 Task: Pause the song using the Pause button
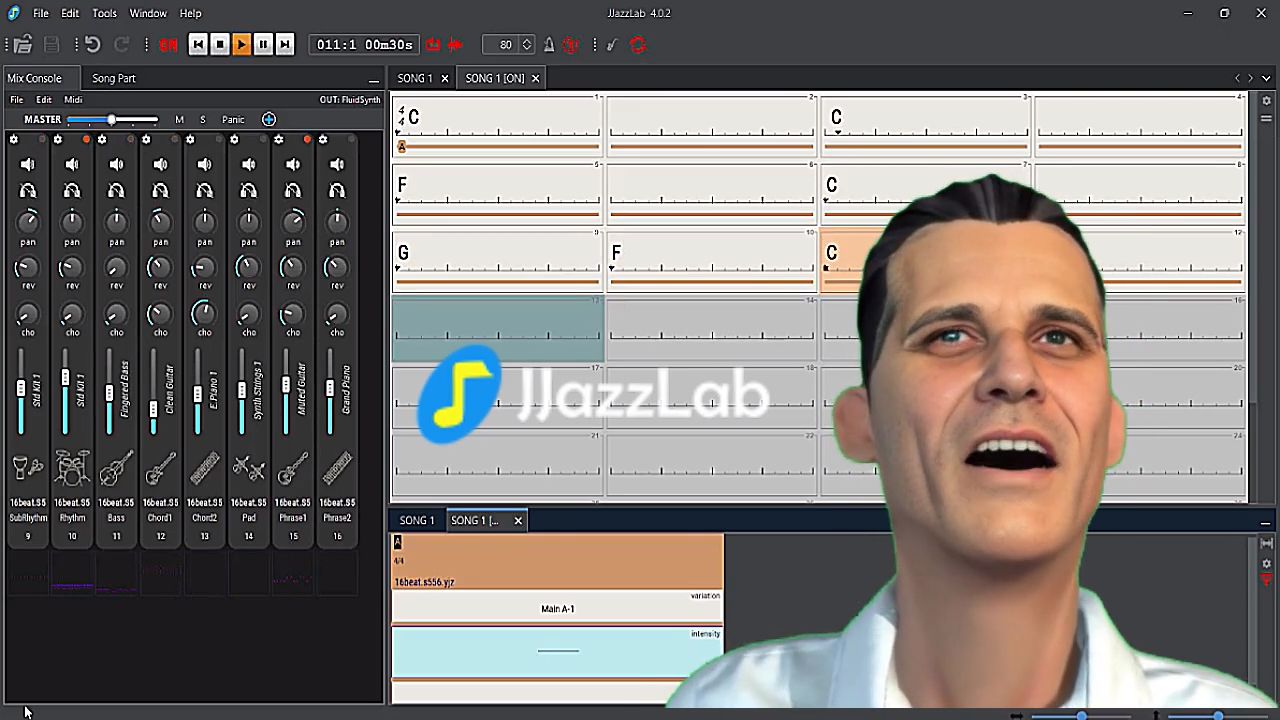click(263, 44)
